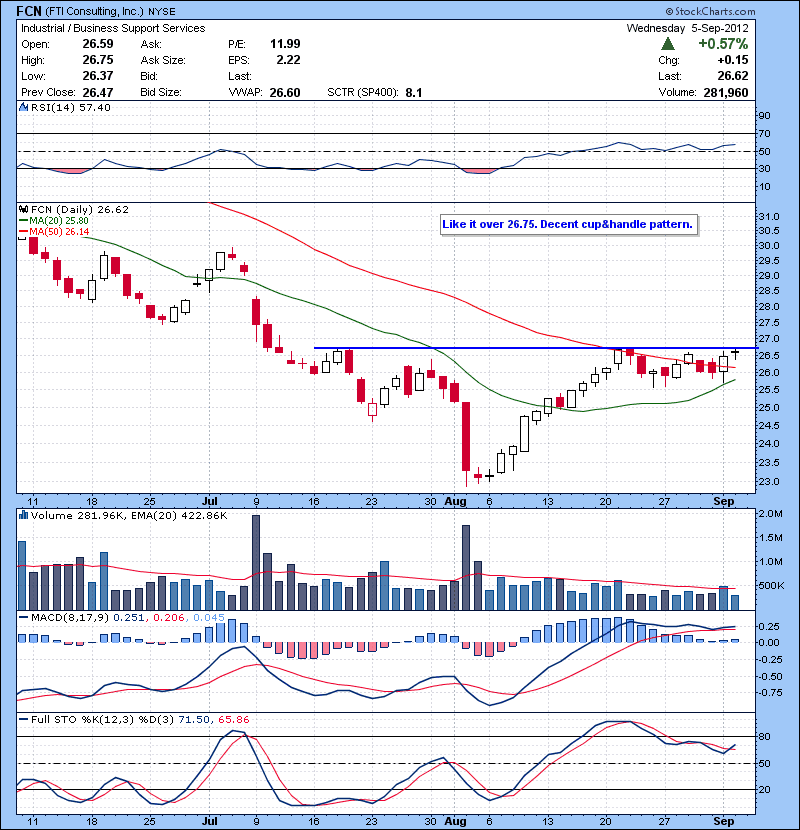The height and width of the screenshot is (830, 800).
Task: Click the EPS value 2.22
Action: click(x=289, y=60)
